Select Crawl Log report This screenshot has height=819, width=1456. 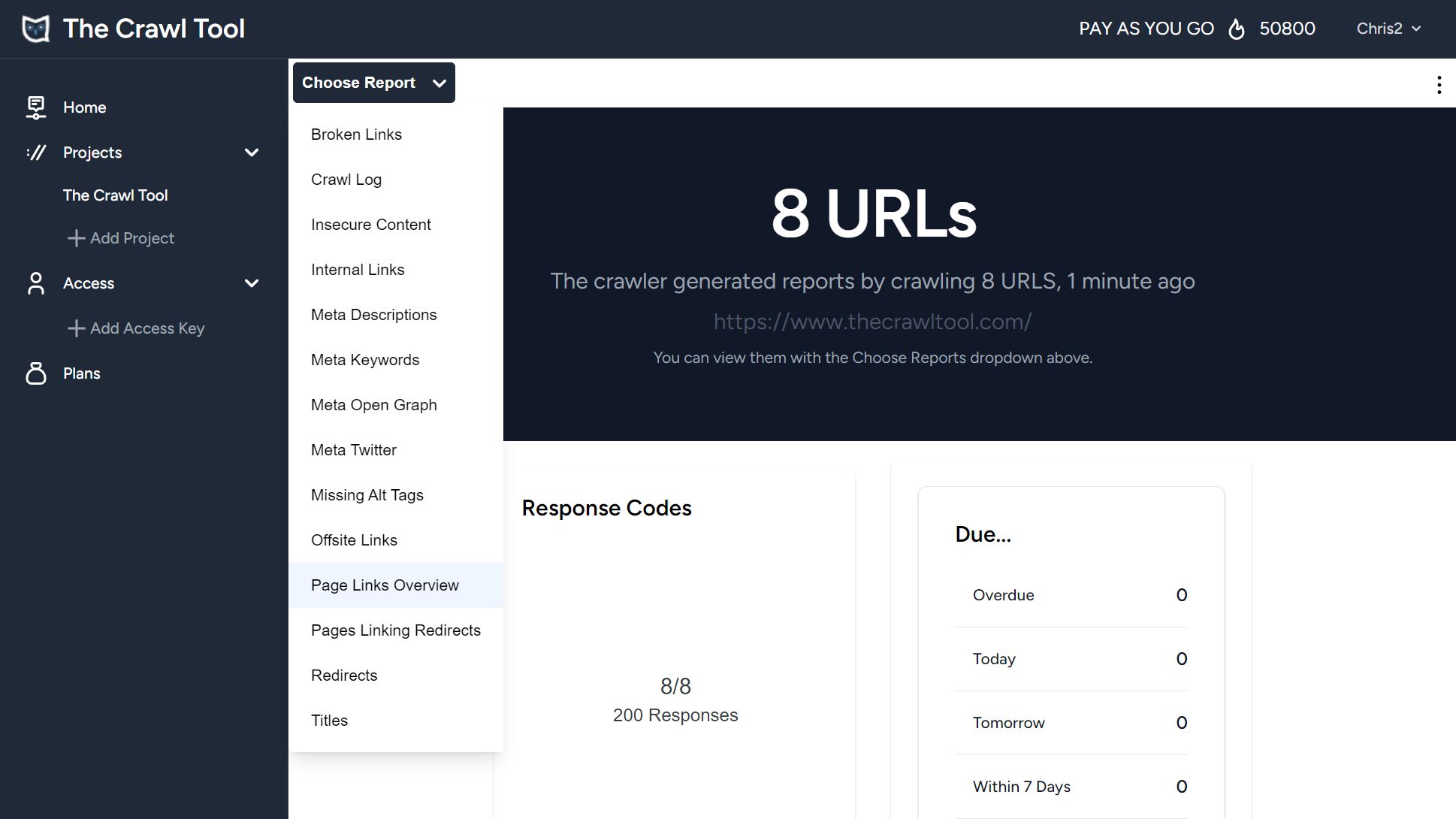[x=396, y=180]
